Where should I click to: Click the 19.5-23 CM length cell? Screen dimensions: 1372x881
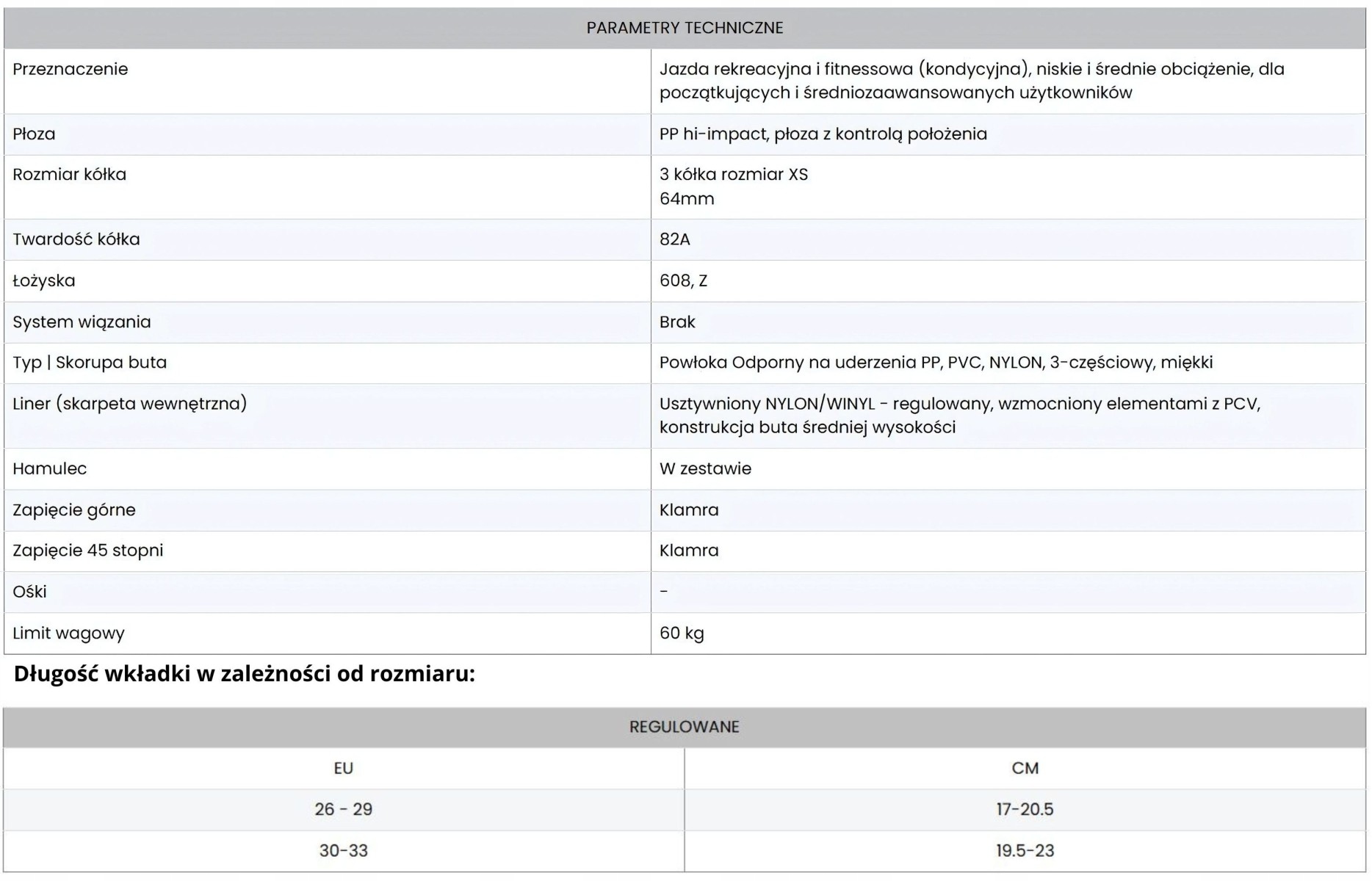[1025, 850]
